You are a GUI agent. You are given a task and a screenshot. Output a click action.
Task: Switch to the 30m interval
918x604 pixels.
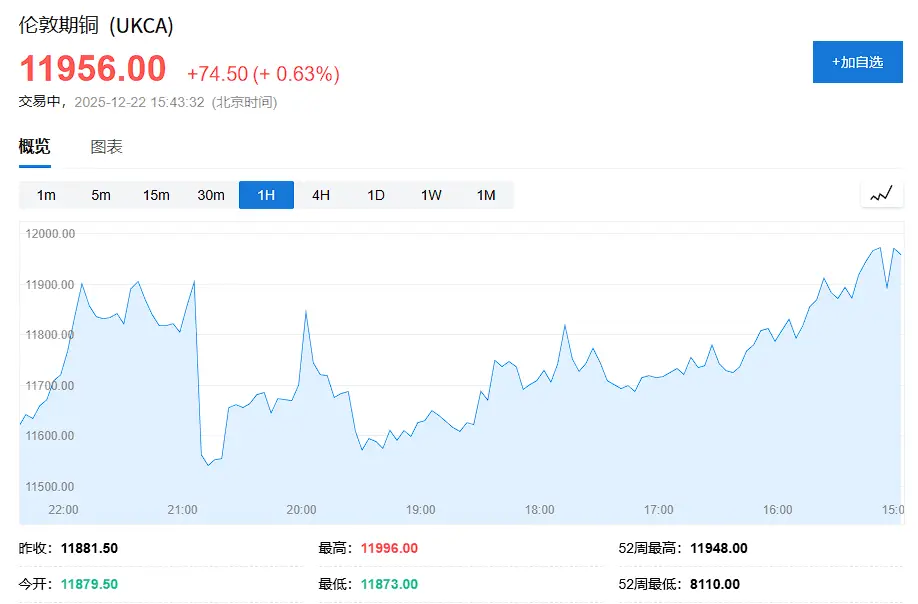coord(211,195)
